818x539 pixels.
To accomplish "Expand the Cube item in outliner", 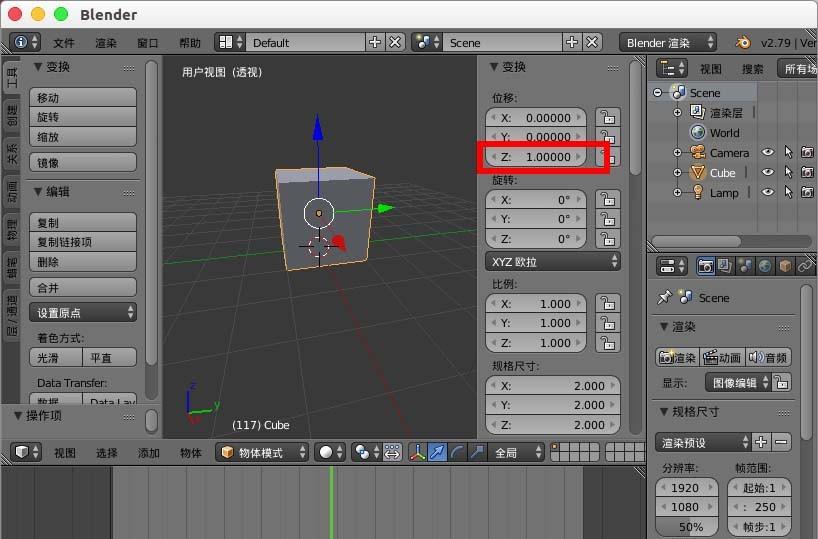I will [677, 172].
